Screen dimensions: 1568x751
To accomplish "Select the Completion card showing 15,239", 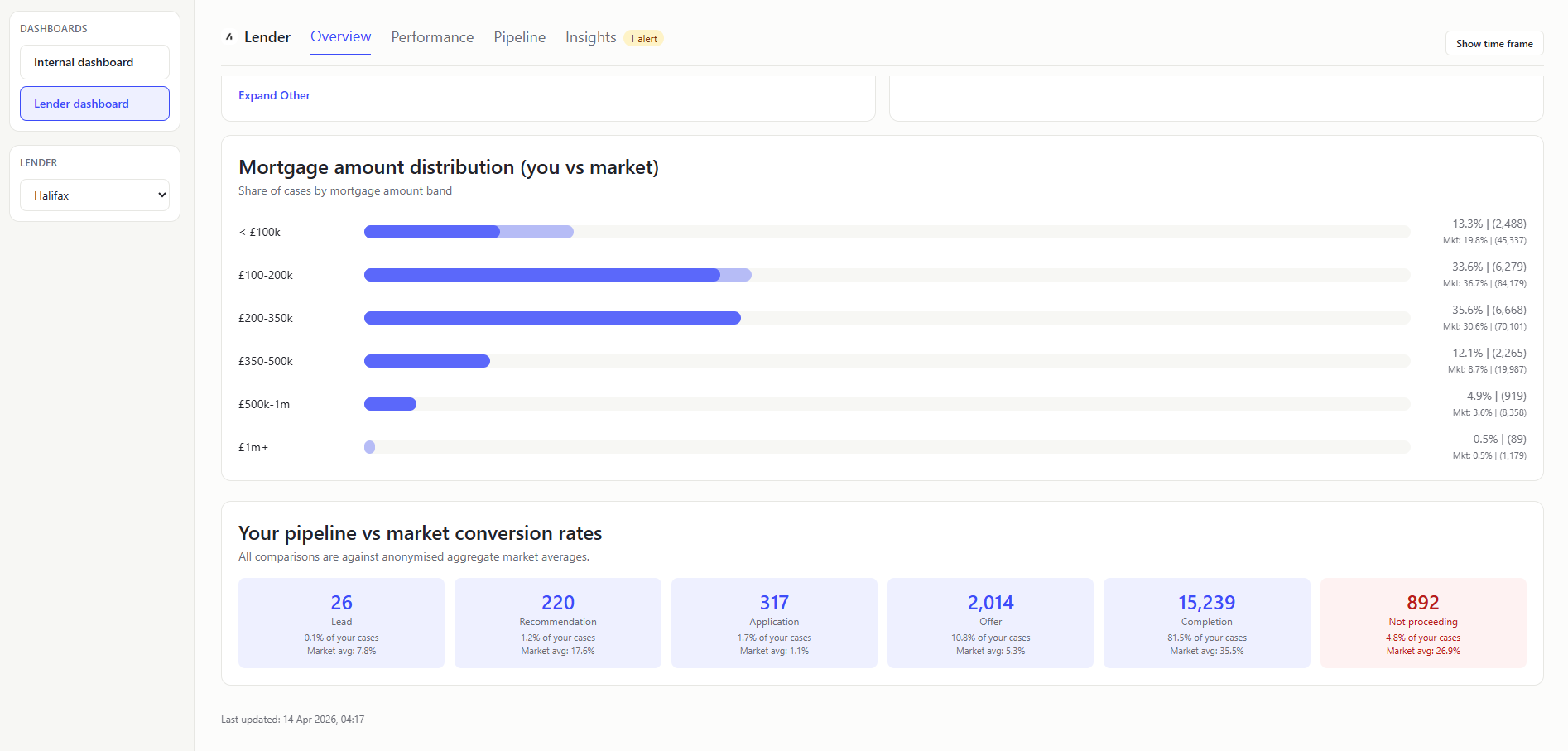I will coord(1206,623).
